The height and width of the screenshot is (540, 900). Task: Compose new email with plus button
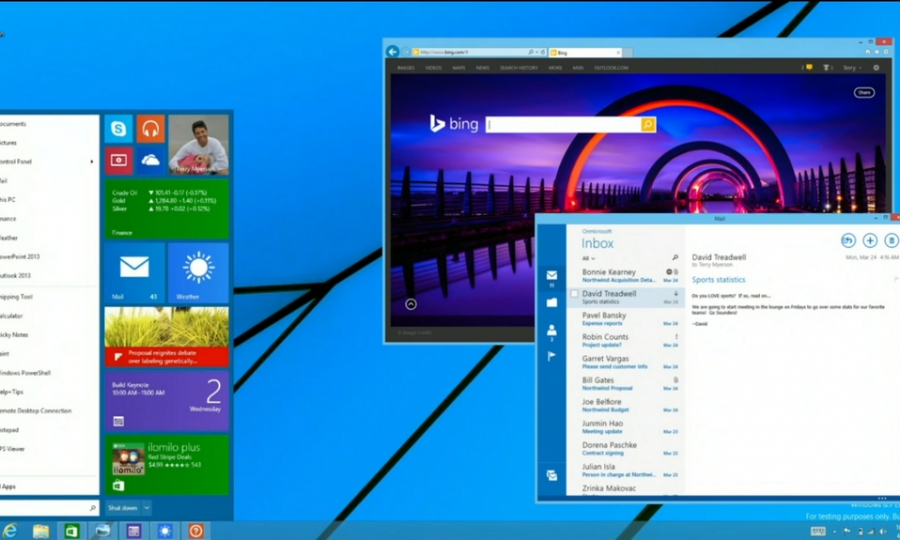(870, 240)
